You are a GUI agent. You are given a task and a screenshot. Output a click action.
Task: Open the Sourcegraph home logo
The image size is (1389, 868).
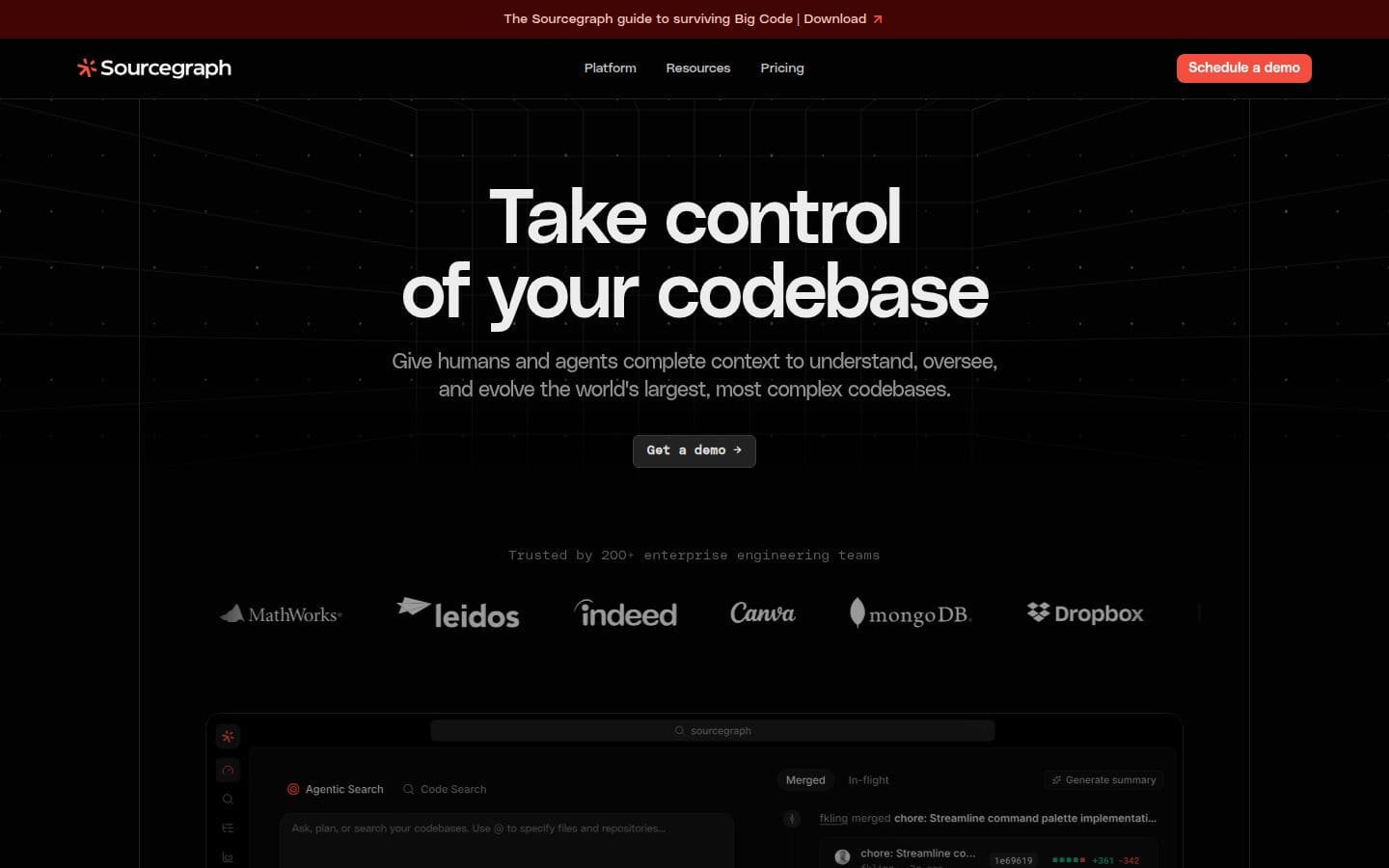[154, 68]
